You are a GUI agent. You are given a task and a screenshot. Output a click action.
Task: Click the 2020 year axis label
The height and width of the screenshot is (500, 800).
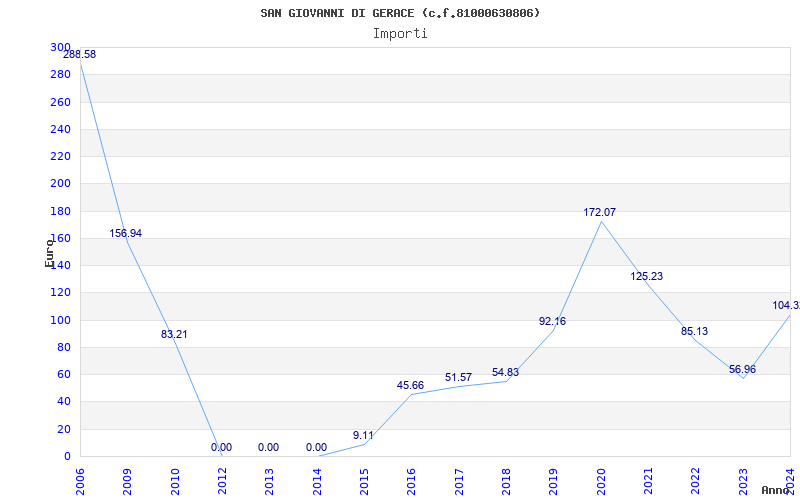coord(601,480)
